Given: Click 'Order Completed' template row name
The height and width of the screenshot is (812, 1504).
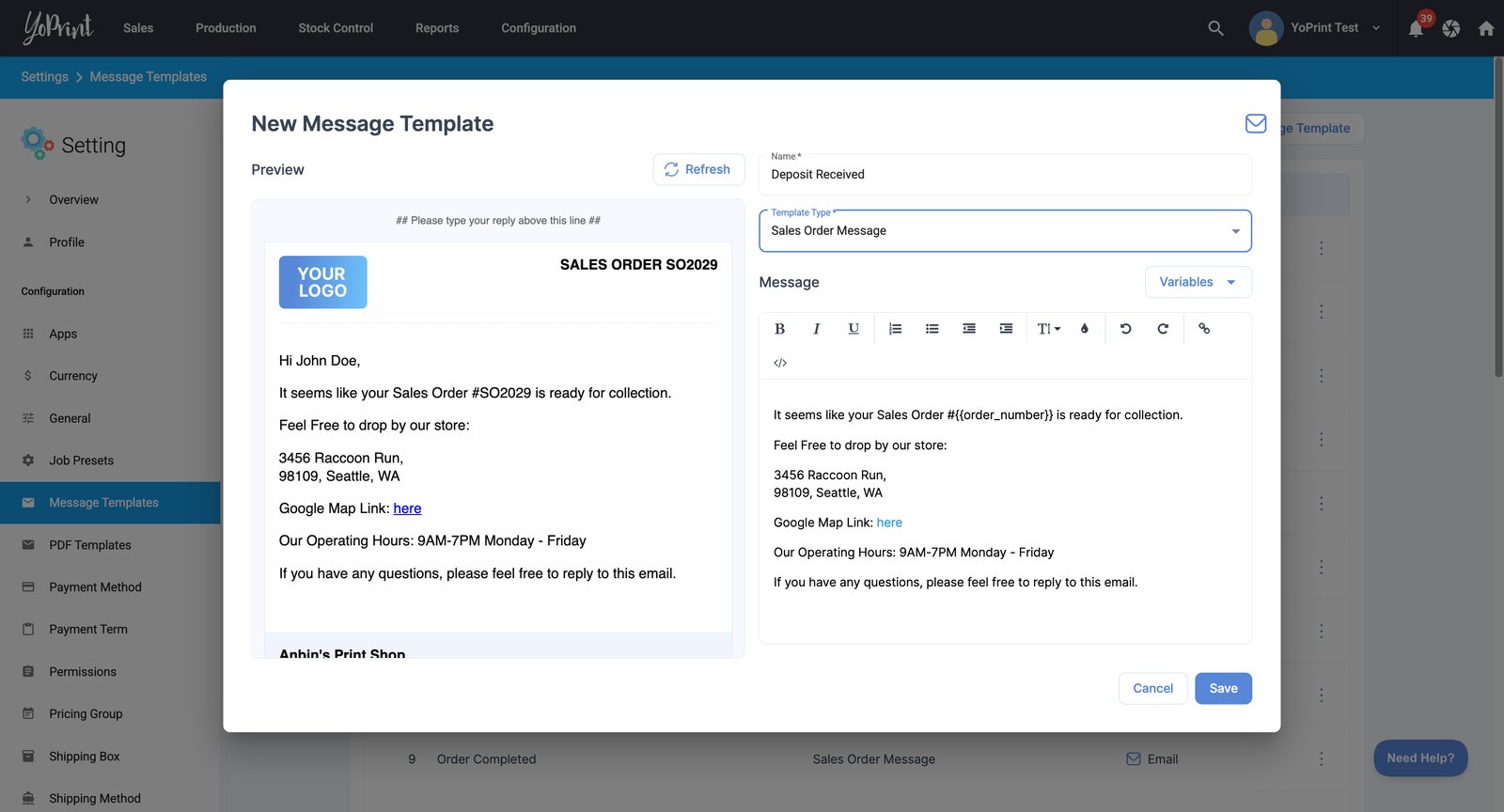Looking at the screenshot, I should coord(486,759).
